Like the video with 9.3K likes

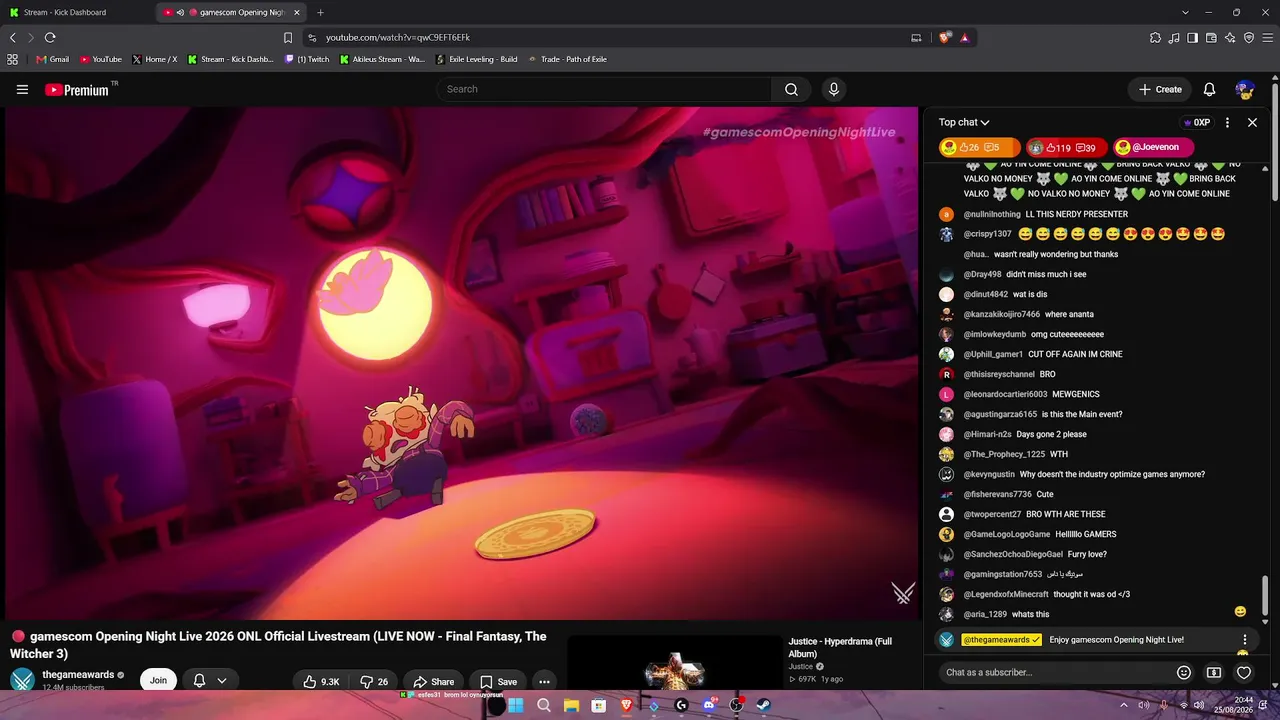click(x=322, y=682)
